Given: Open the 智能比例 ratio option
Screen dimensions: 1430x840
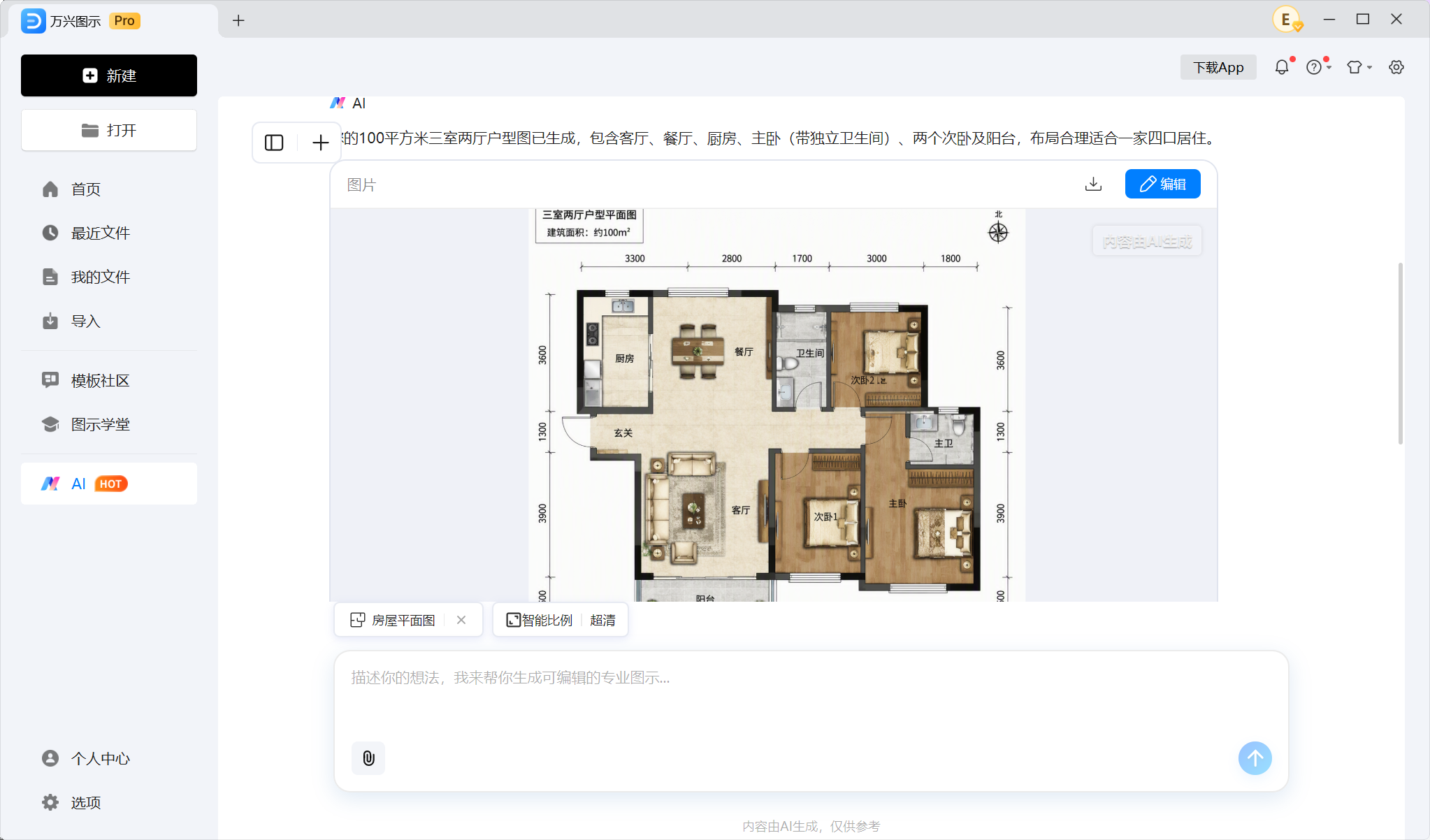Looking at the screenshot, I should click(539, 620).
